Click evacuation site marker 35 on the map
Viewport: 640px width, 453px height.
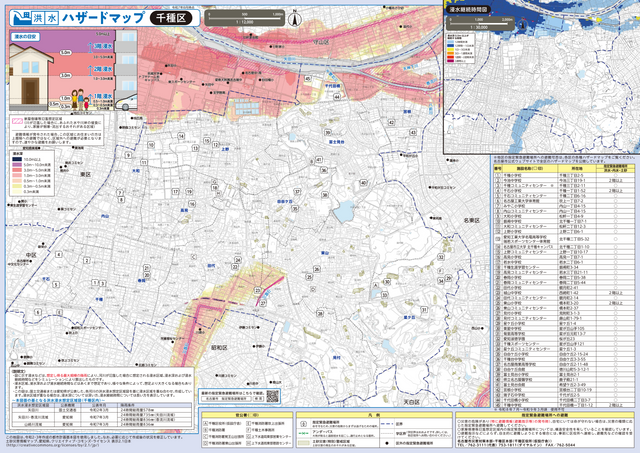295,209
